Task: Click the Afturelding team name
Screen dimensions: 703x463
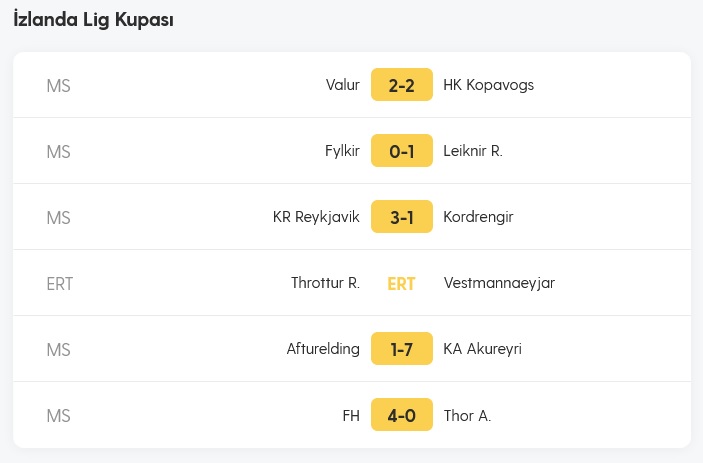Action: tap(323, 349)
